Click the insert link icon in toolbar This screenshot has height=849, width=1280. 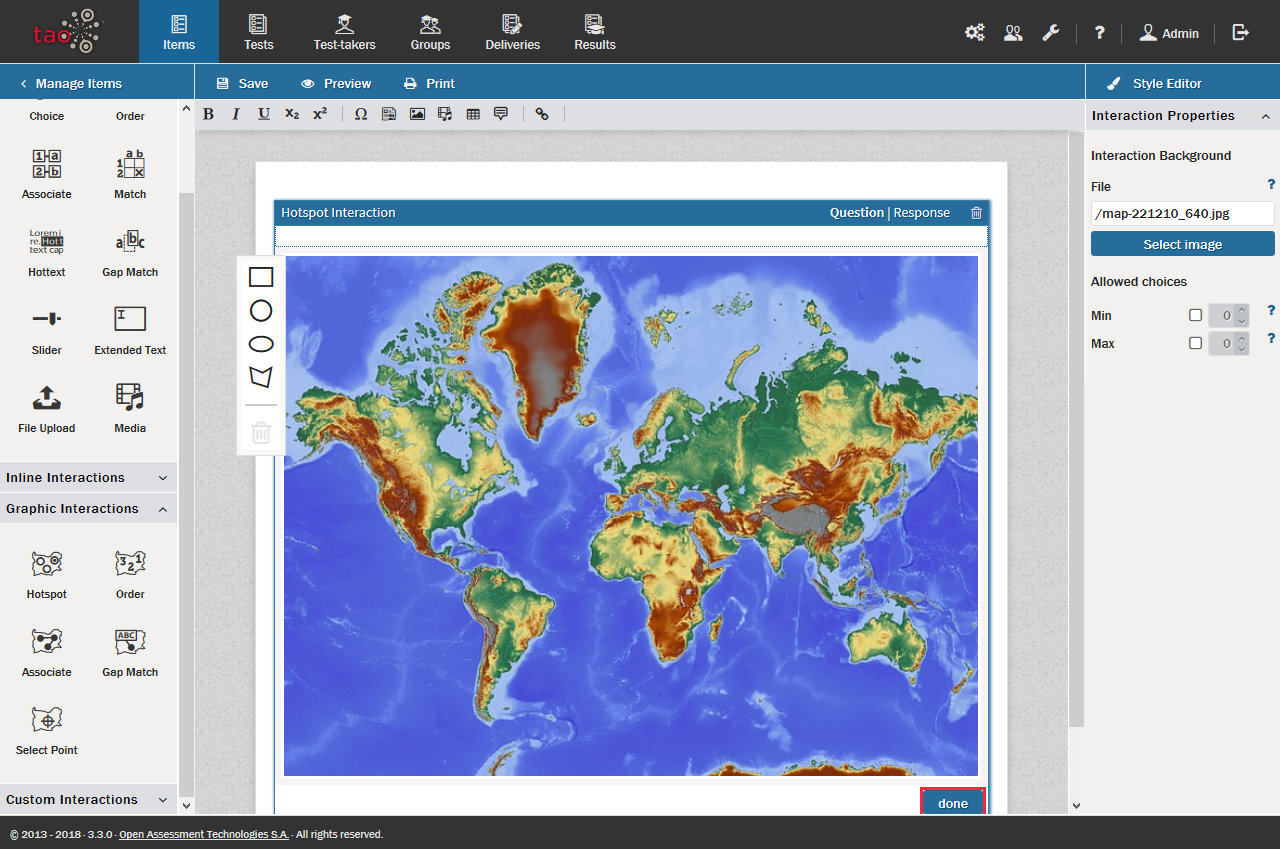(x=542, y=114)
